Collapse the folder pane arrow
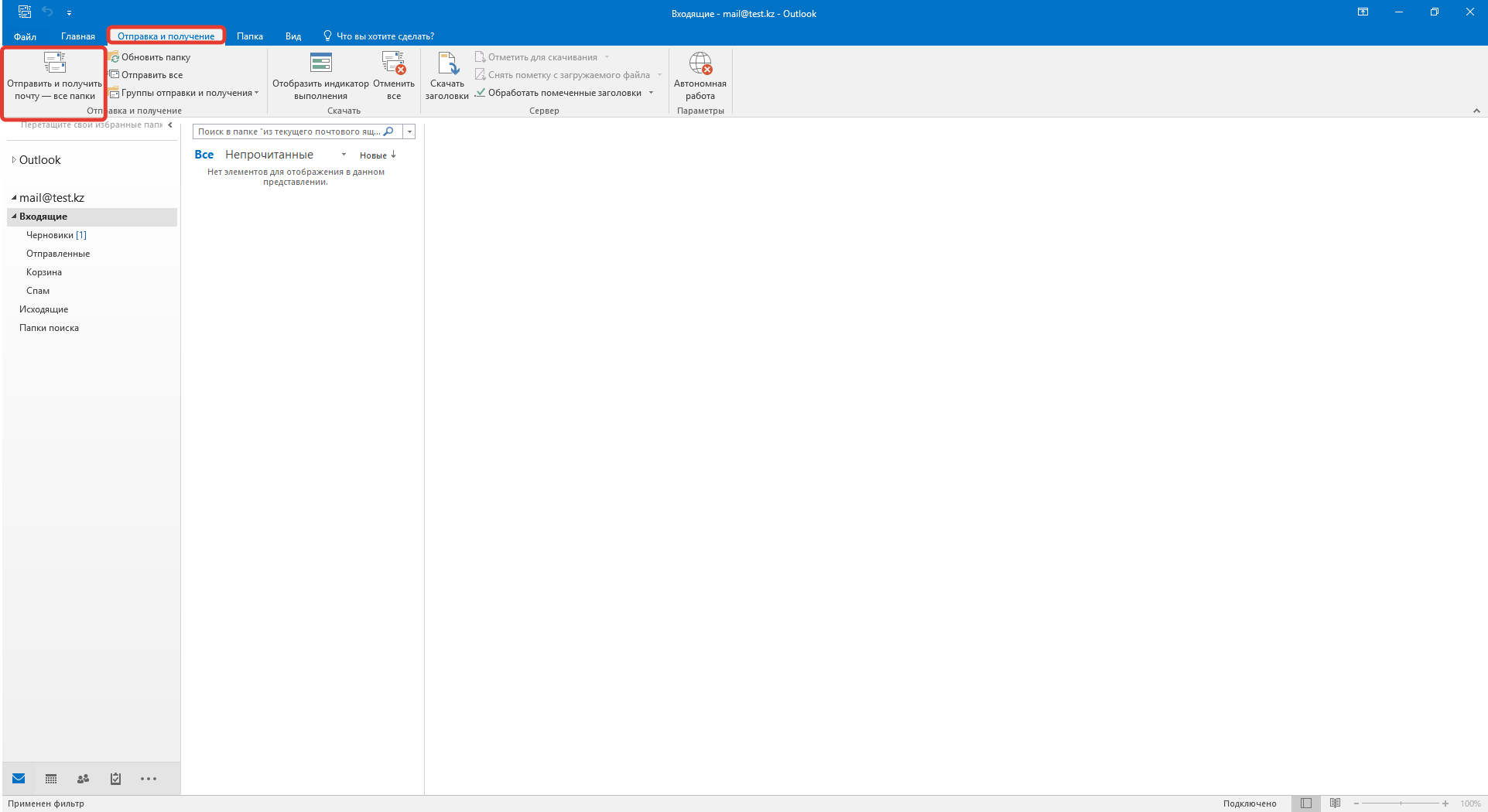Image resolution: width=1488 pixels, height=812 pixels. 170,125
